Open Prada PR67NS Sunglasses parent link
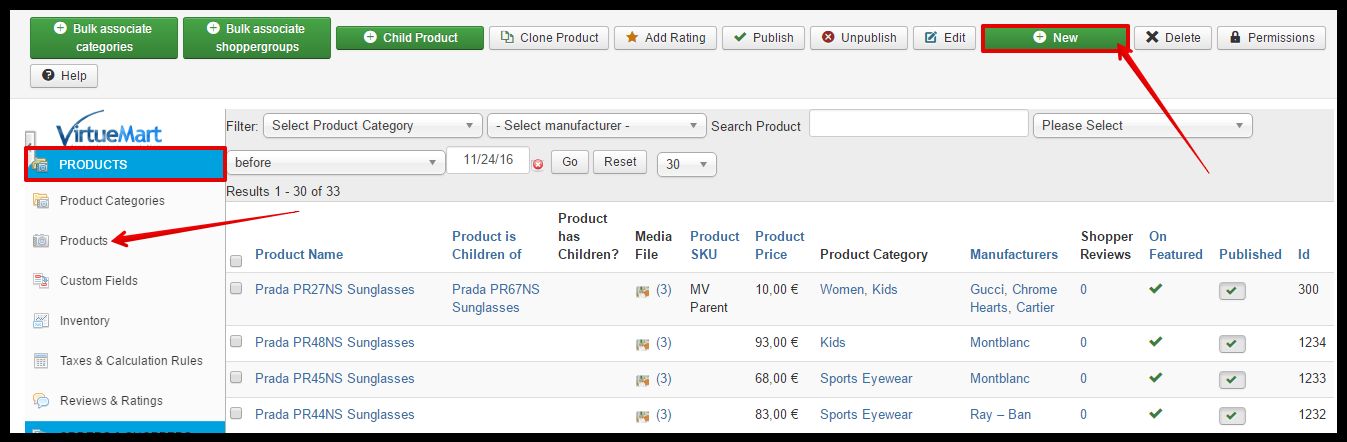1347x442 pixels. coord(496,298)
